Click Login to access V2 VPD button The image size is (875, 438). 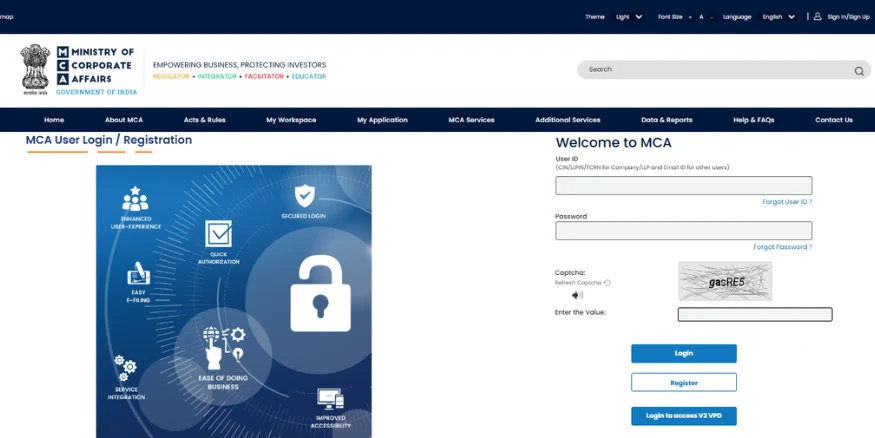(684, 416)
